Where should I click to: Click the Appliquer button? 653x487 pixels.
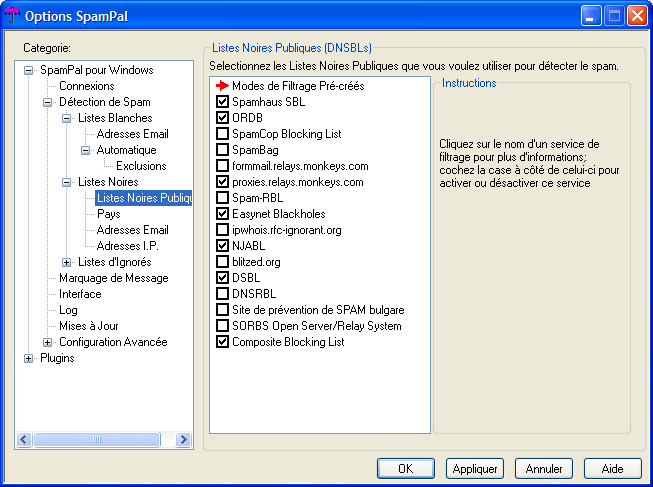click(475, 469)
